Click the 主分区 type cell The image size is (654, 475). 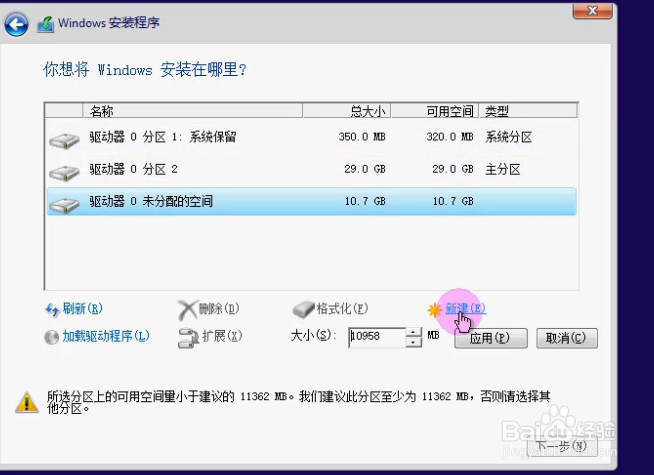click(503, 169)
